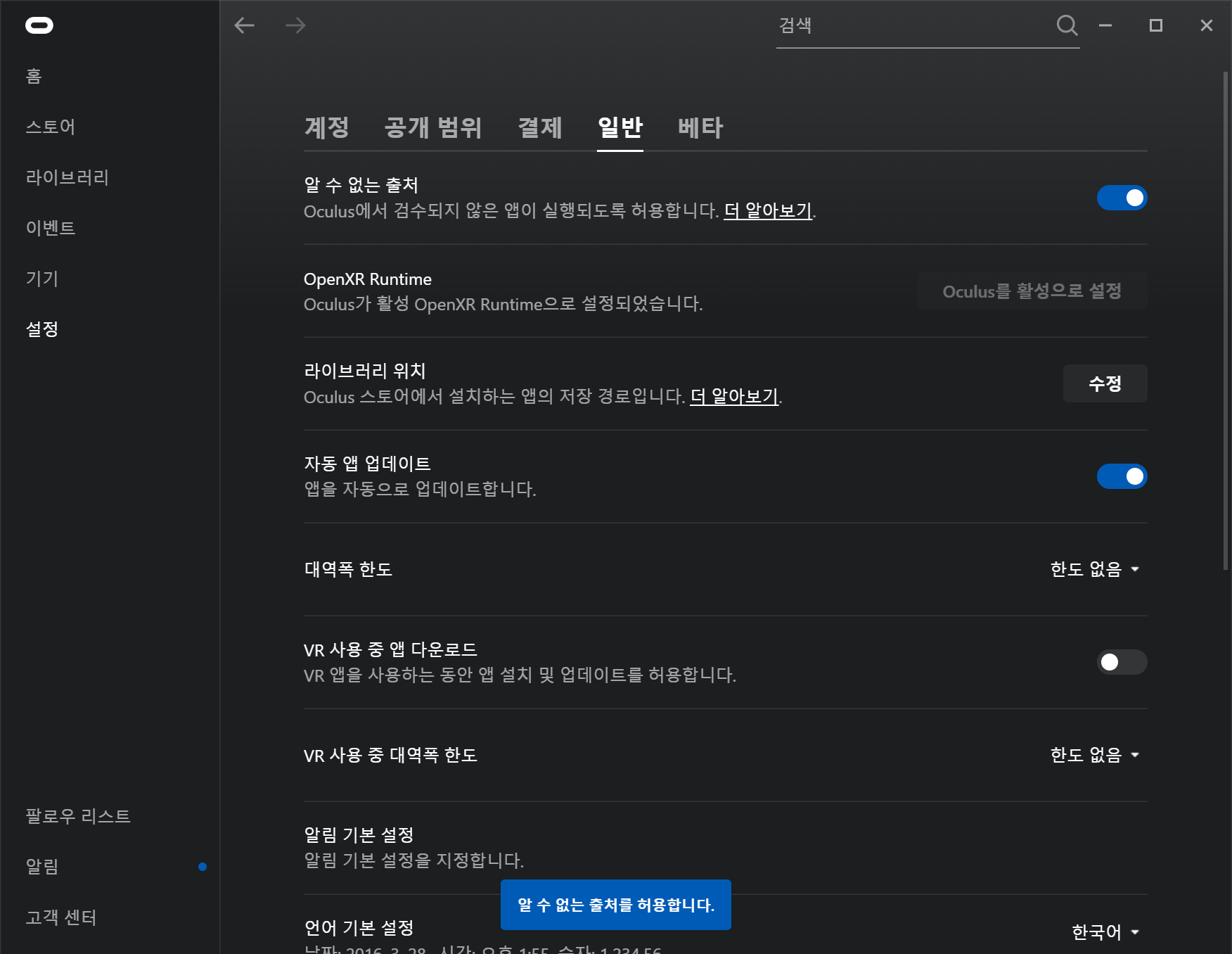Open 이벤트 in the sidebar
Screen dimensions: 1232x954
click(x=51, y=228)
